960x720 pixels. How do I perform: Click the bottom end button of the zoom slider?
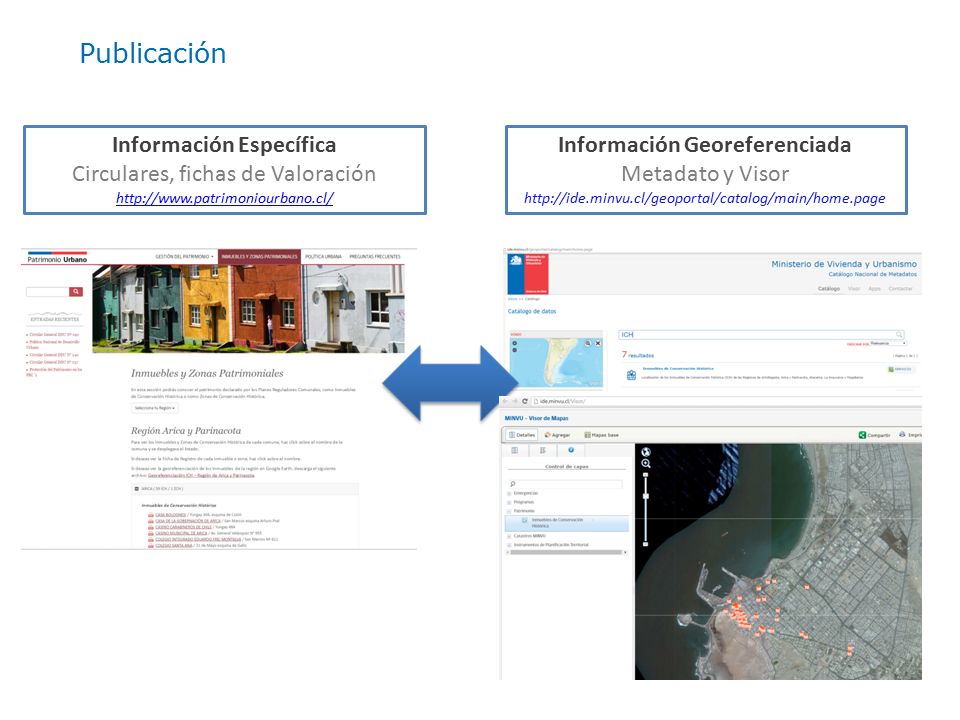tap(646, 543)
